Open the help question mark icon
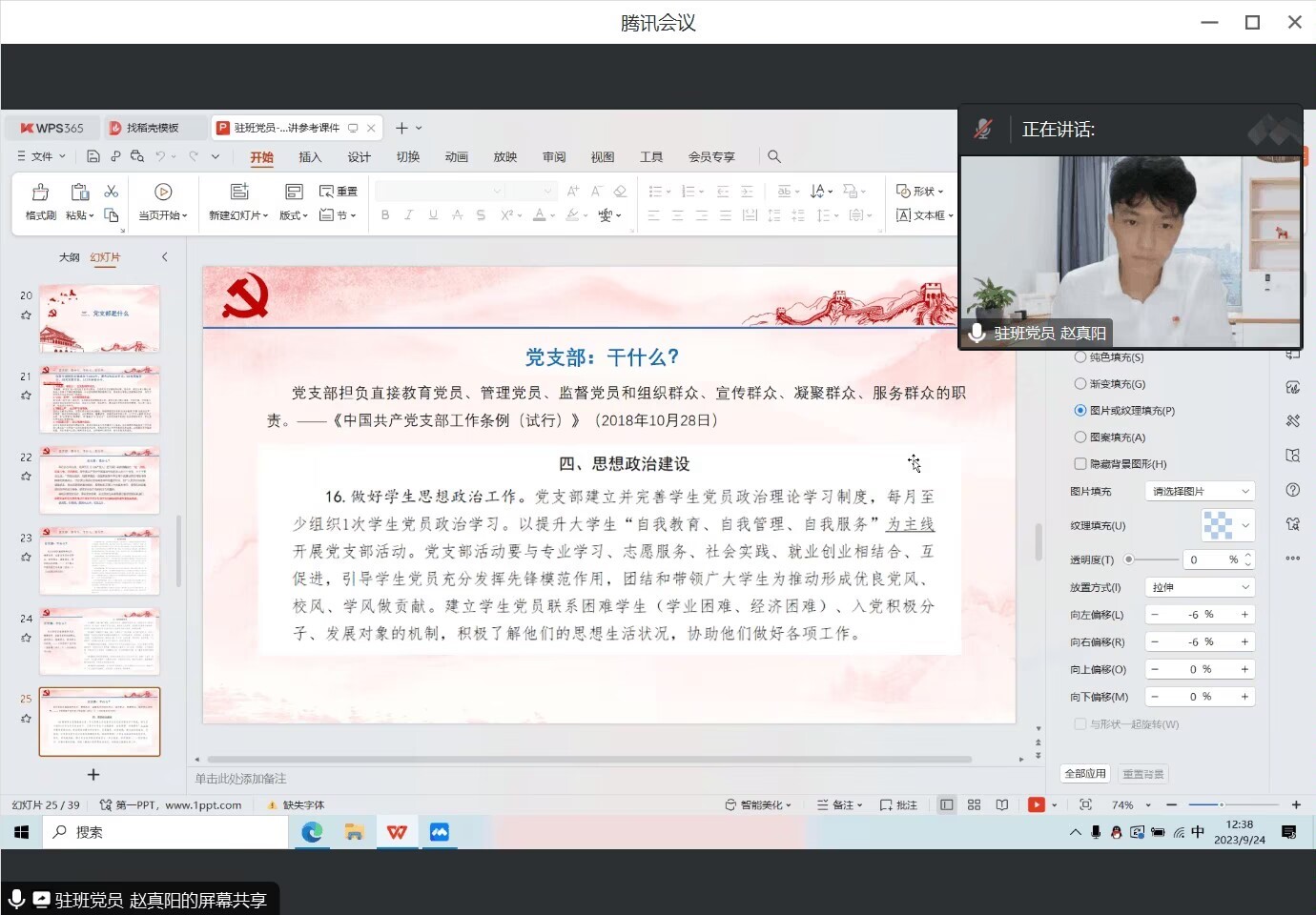Screen dimensions: 1316x915 pos(1293,490)
